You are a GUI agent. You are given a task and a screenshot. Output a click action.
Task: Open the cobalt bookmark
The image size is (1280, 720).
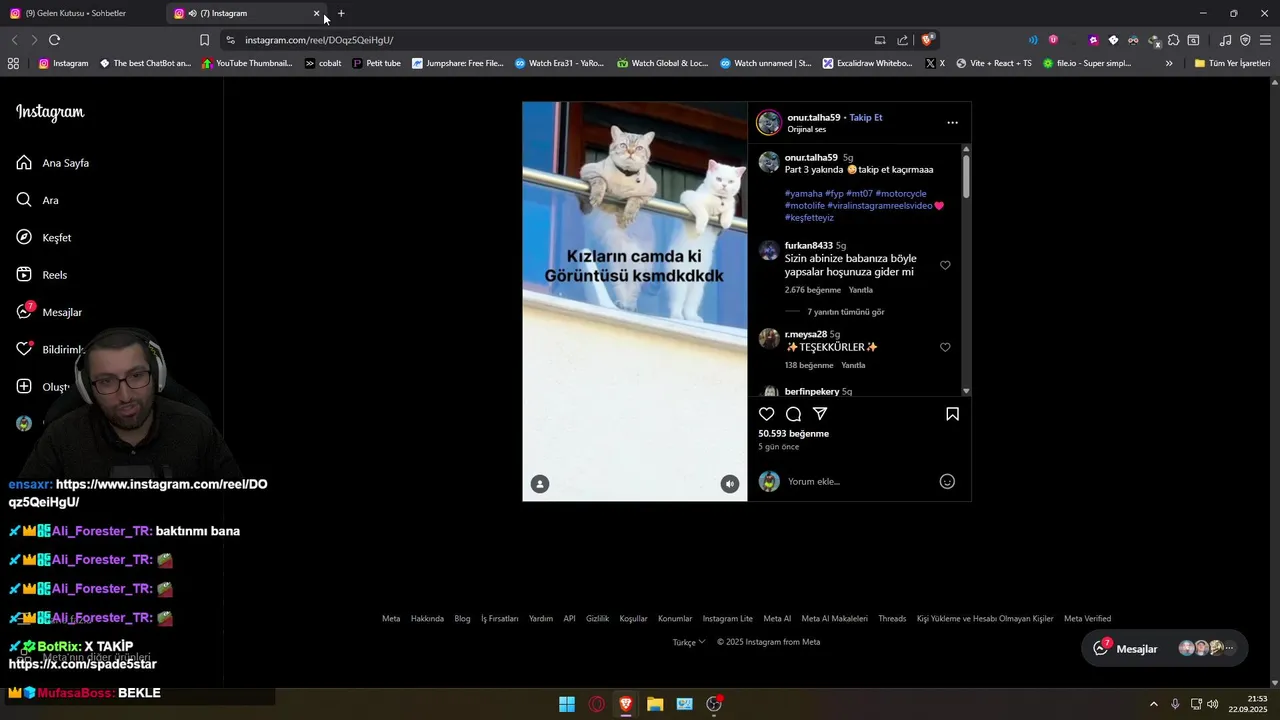coord(323,63)
